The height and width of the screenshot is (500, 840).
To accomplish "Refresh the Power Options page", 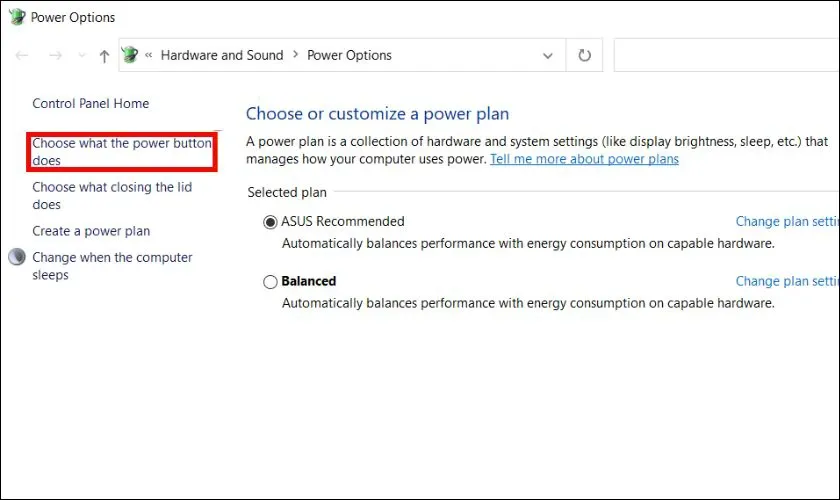I will click(x=584, y=55).
